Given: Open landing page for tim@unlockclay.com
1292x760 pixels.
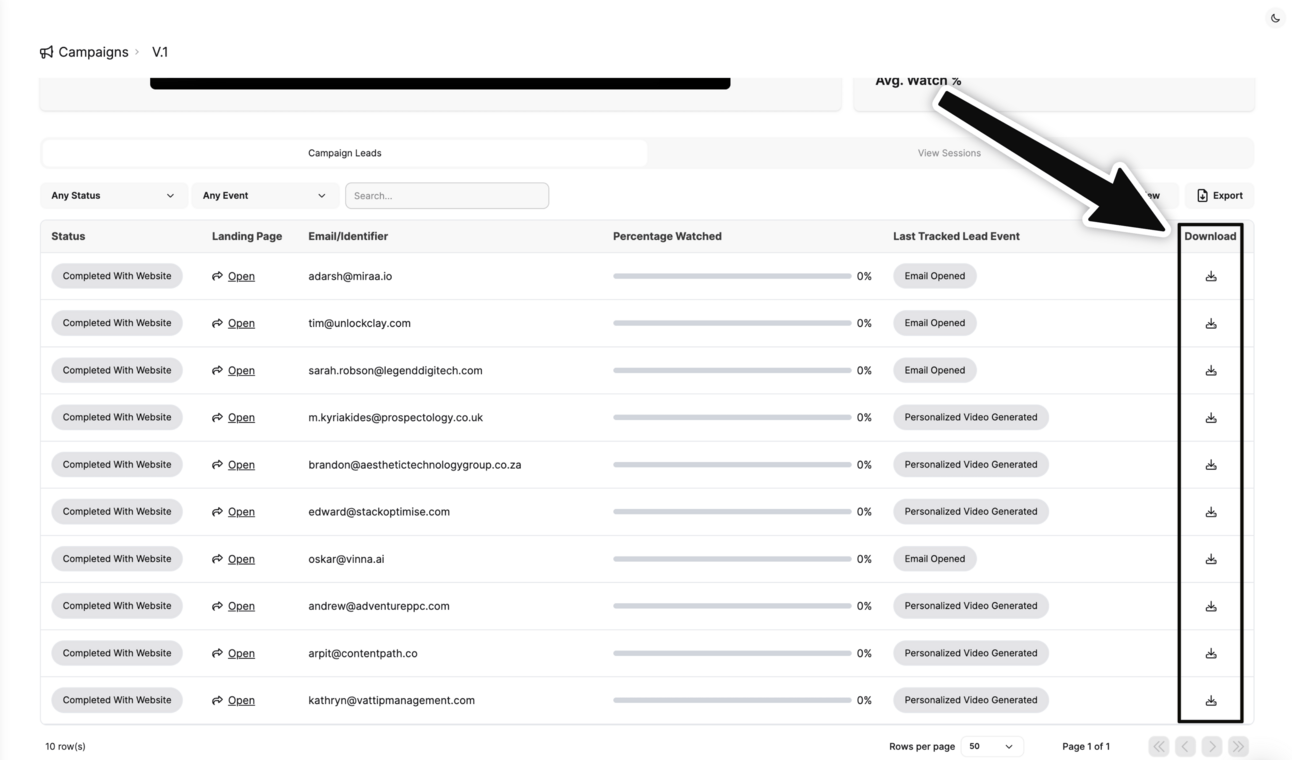Looking at the screenshot, I should click(233, 323).
